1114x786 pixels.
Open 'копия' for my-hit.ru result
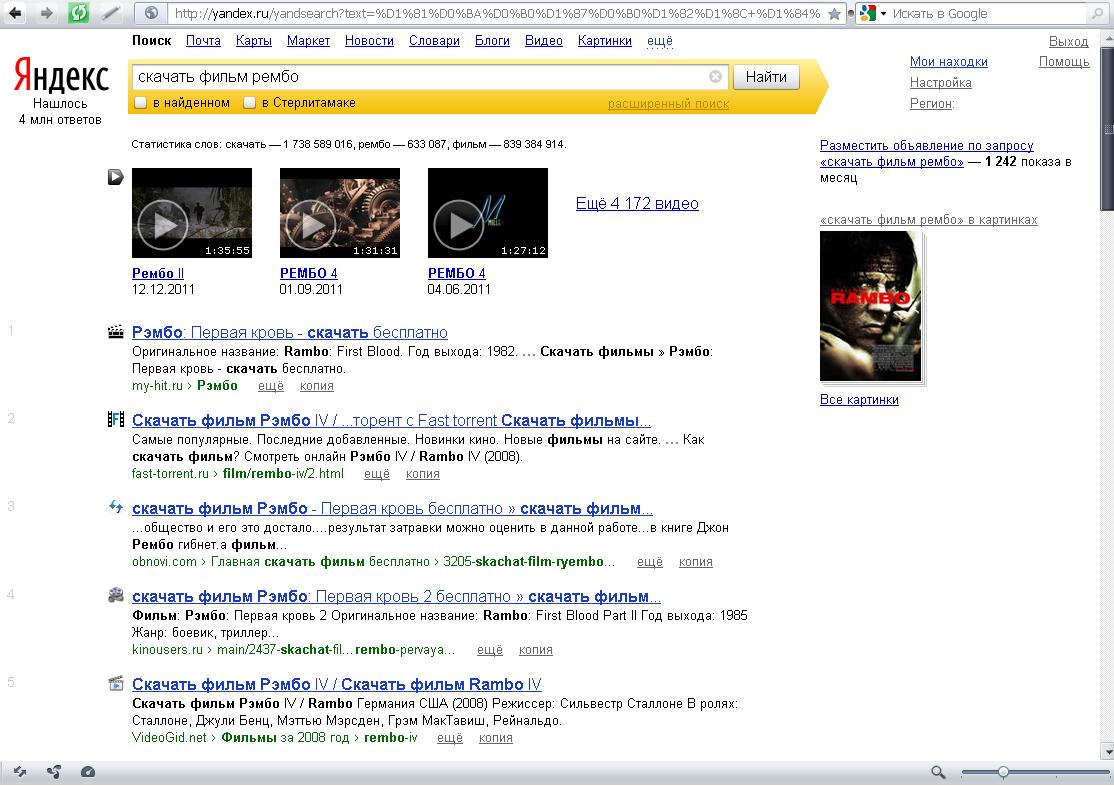coord(317,386)
